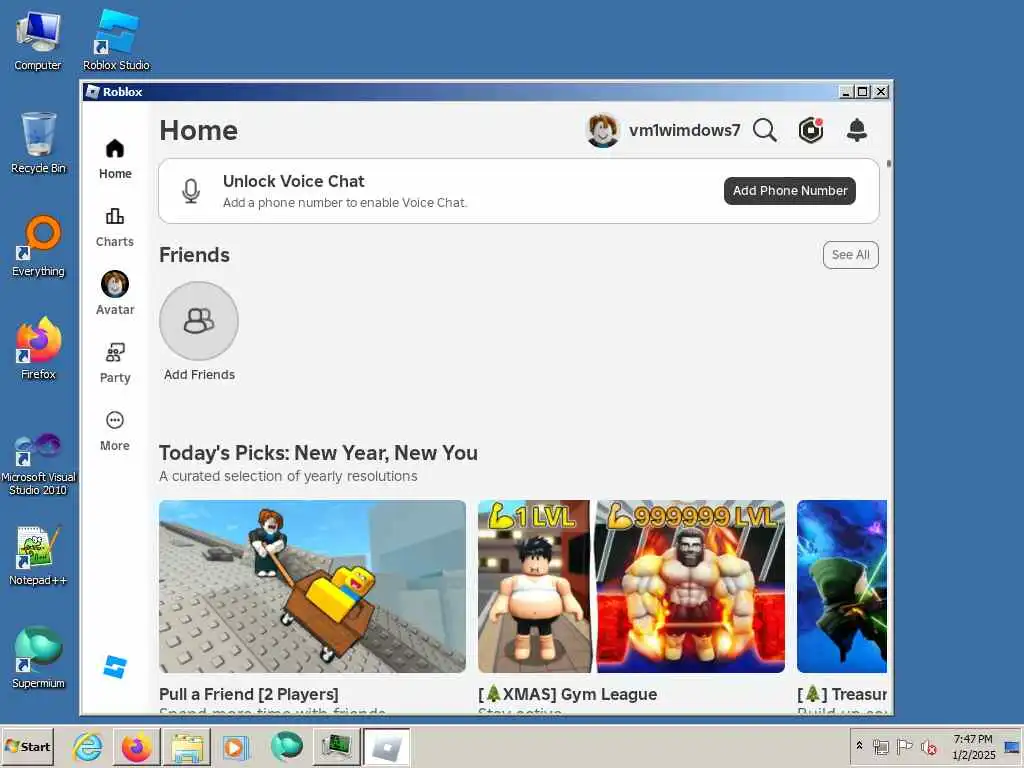
Task: Select the Roblox Studio desktop shortcut
Action: pos(116,40)
